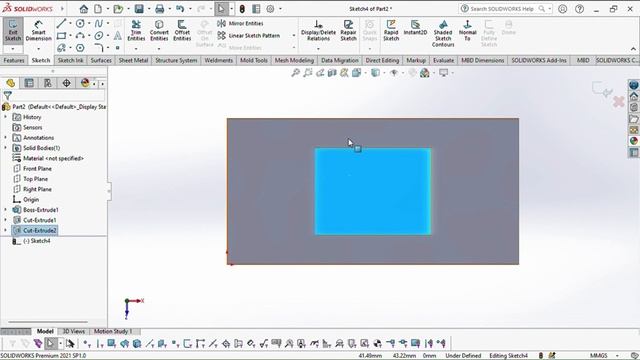Click Repair Sketch
This screenshot has width=640, height=360.
click(x=349, y=30)
